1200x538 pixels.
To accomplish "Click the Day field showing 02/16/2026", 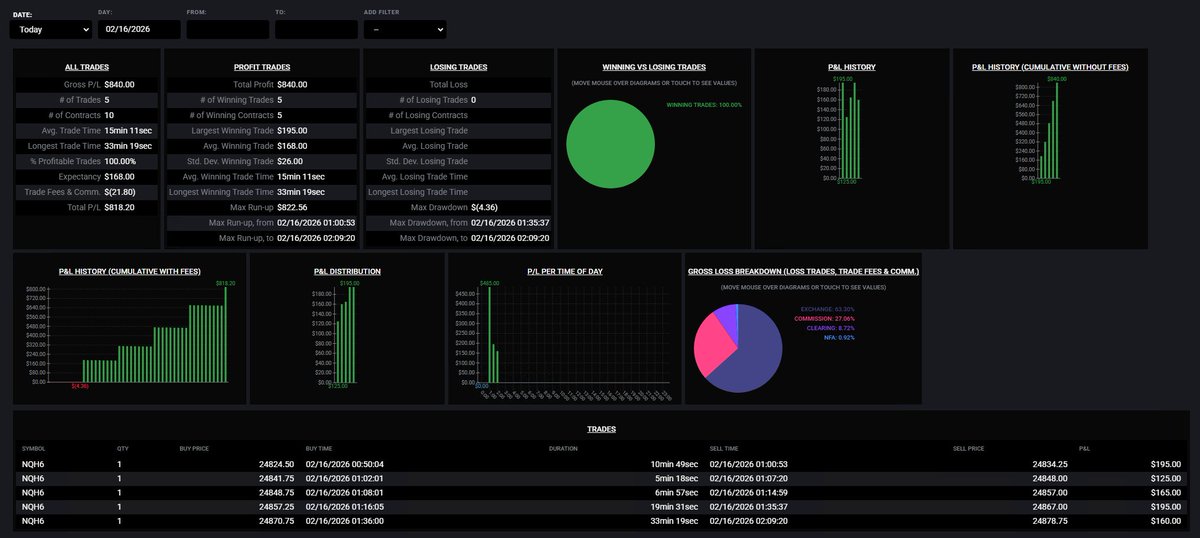I will point(139,30).
